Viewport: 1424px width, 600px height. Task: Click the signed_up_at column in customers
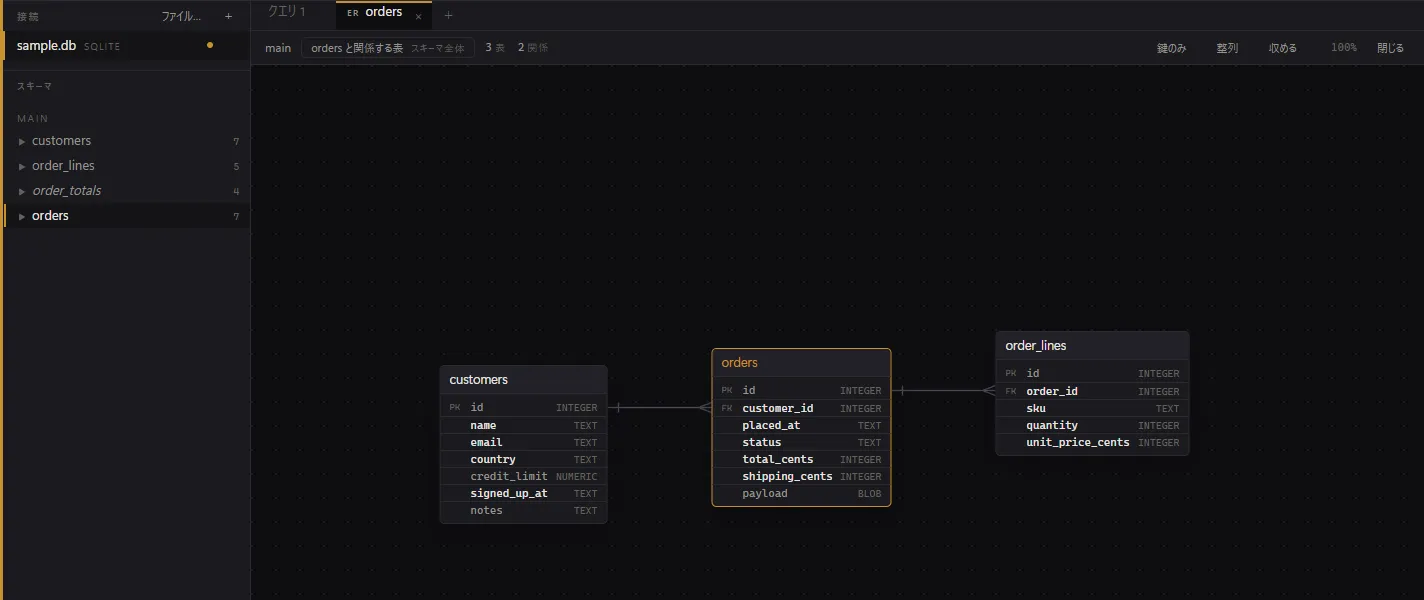pos(523,493)
